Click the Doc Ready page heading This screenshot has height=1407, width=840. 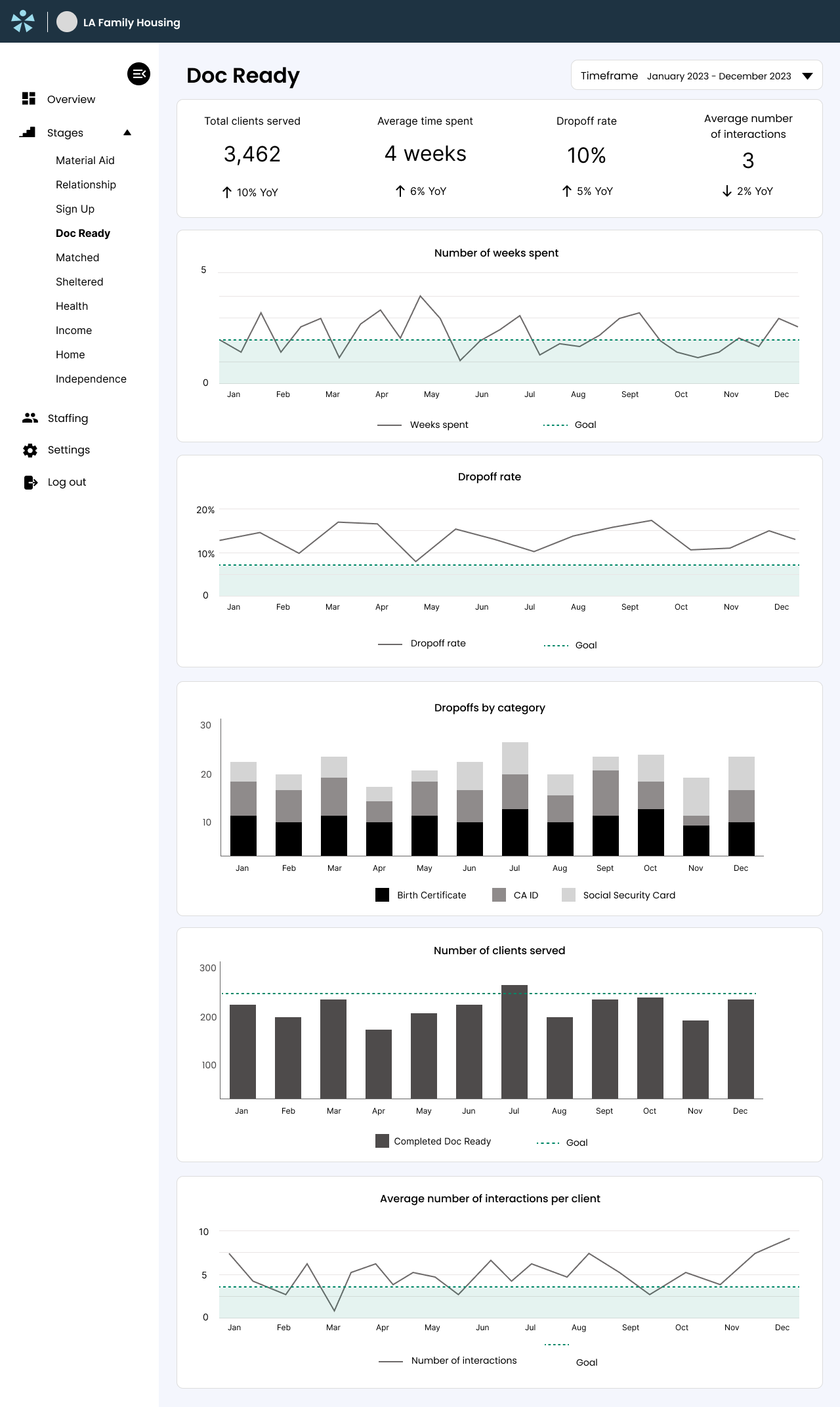243,75
